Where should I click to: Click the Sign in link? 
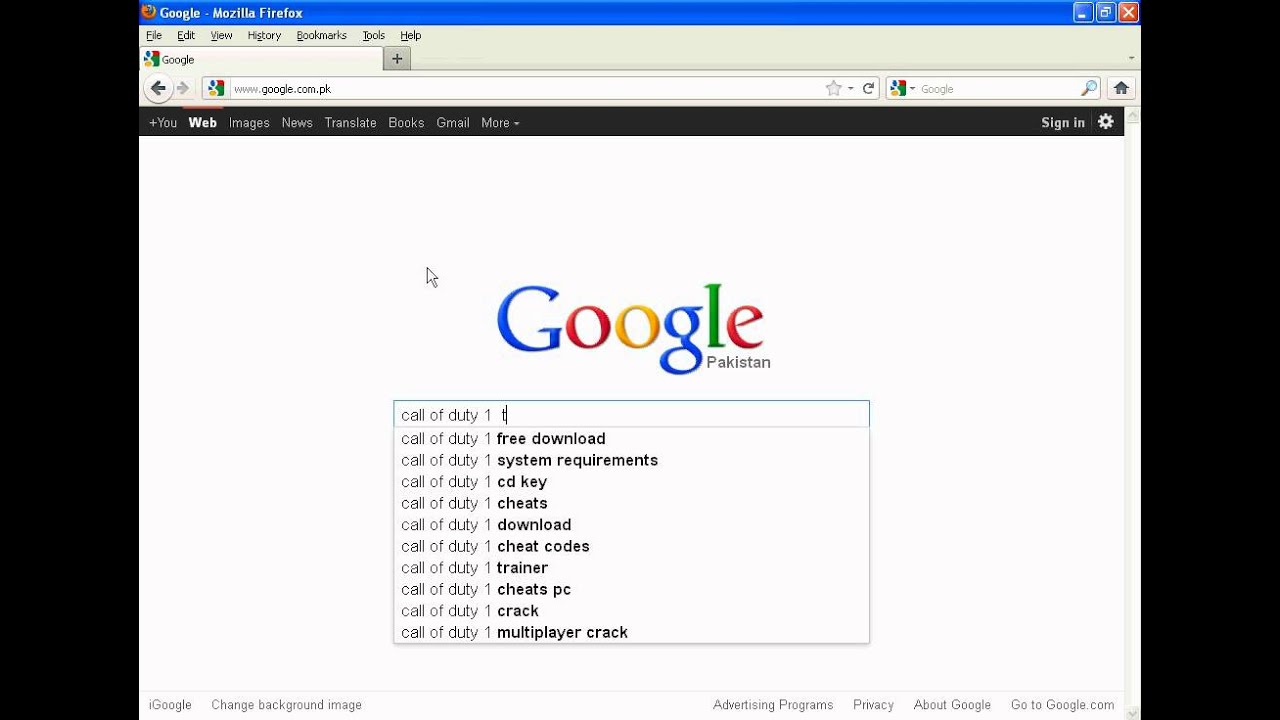1063,122
